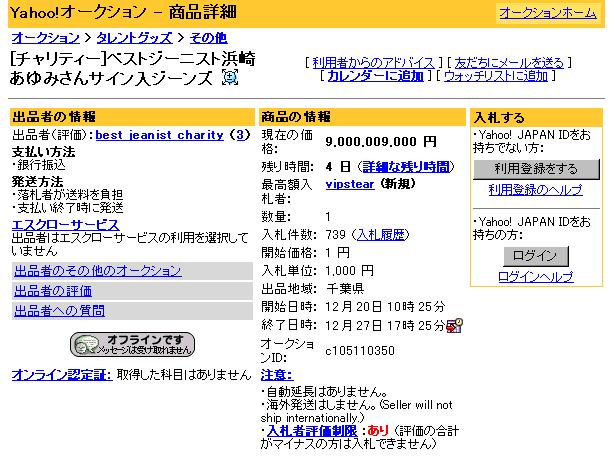615x465 pixels.
Task: Click bid increment 1,000 円 value
Action: [x=349, y=271]
